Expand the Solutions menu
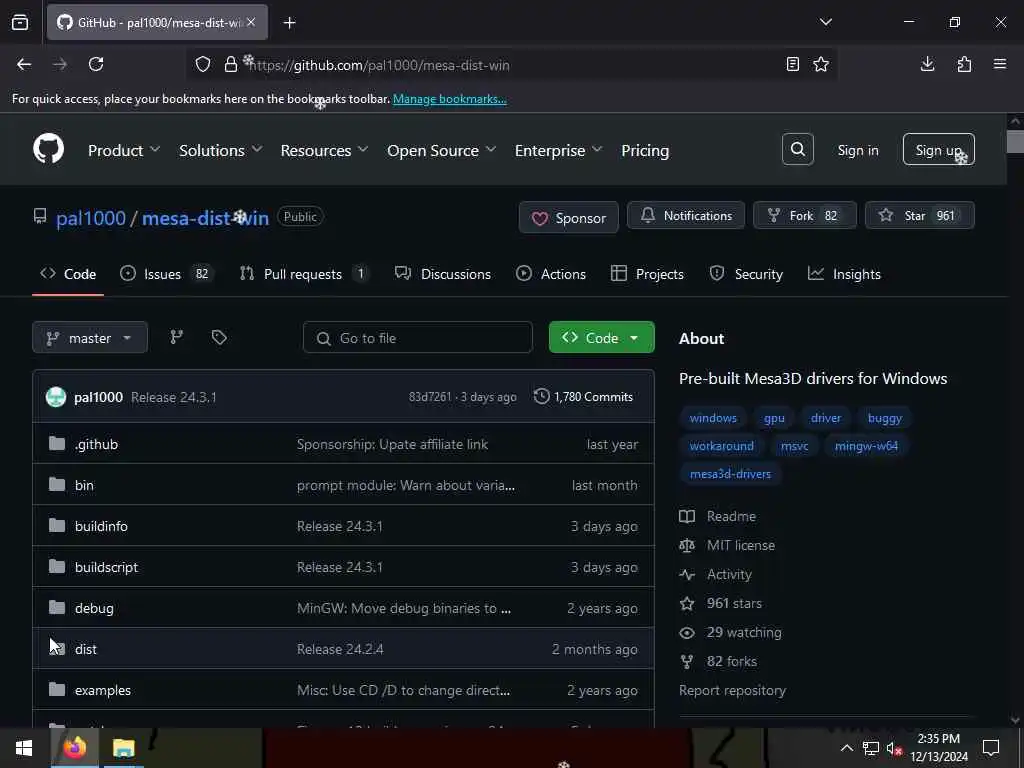The height and width of the screenshot is (768, 1024). tap(221, 150)
